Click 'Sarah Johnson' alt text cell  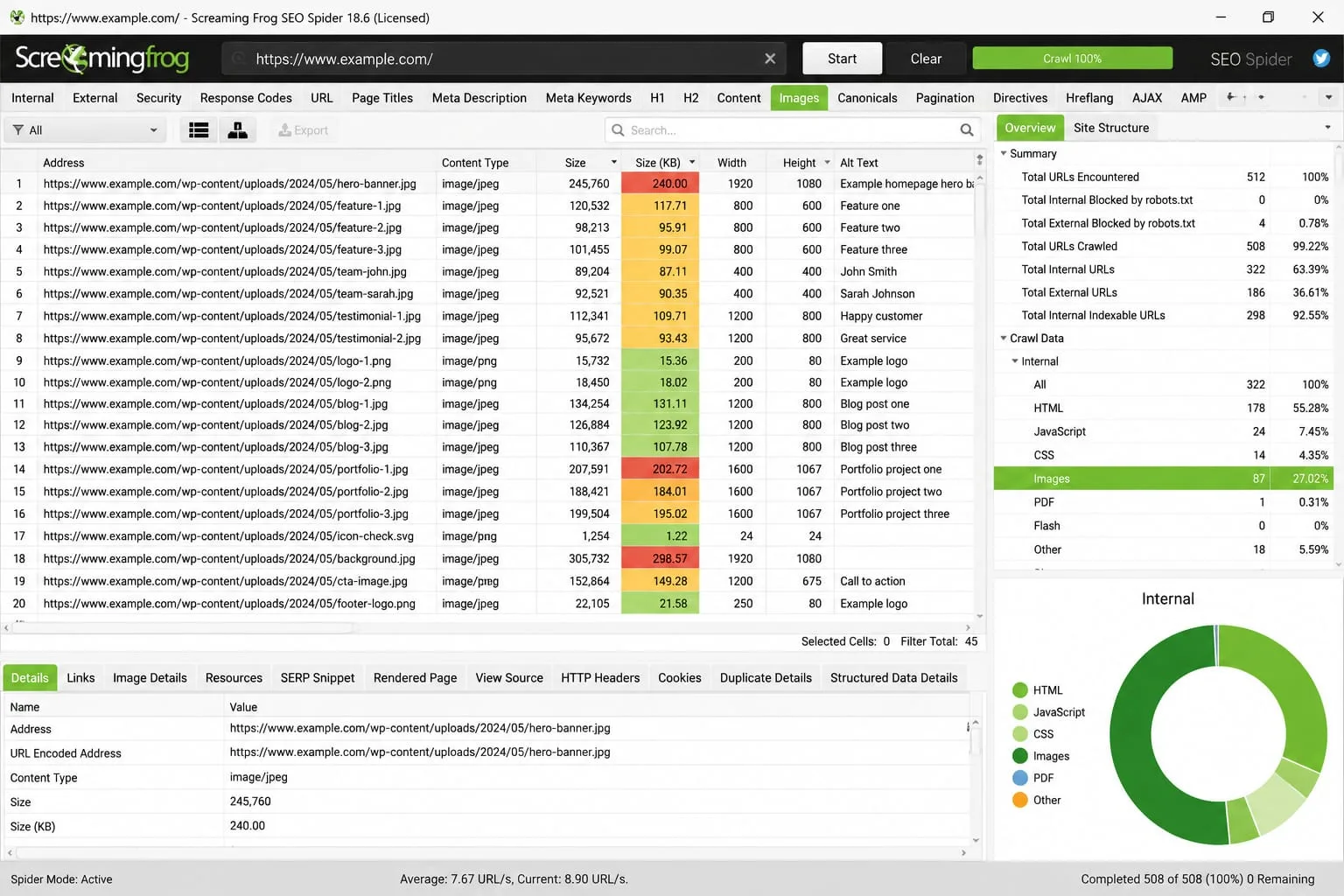click(x=905, y=294)
